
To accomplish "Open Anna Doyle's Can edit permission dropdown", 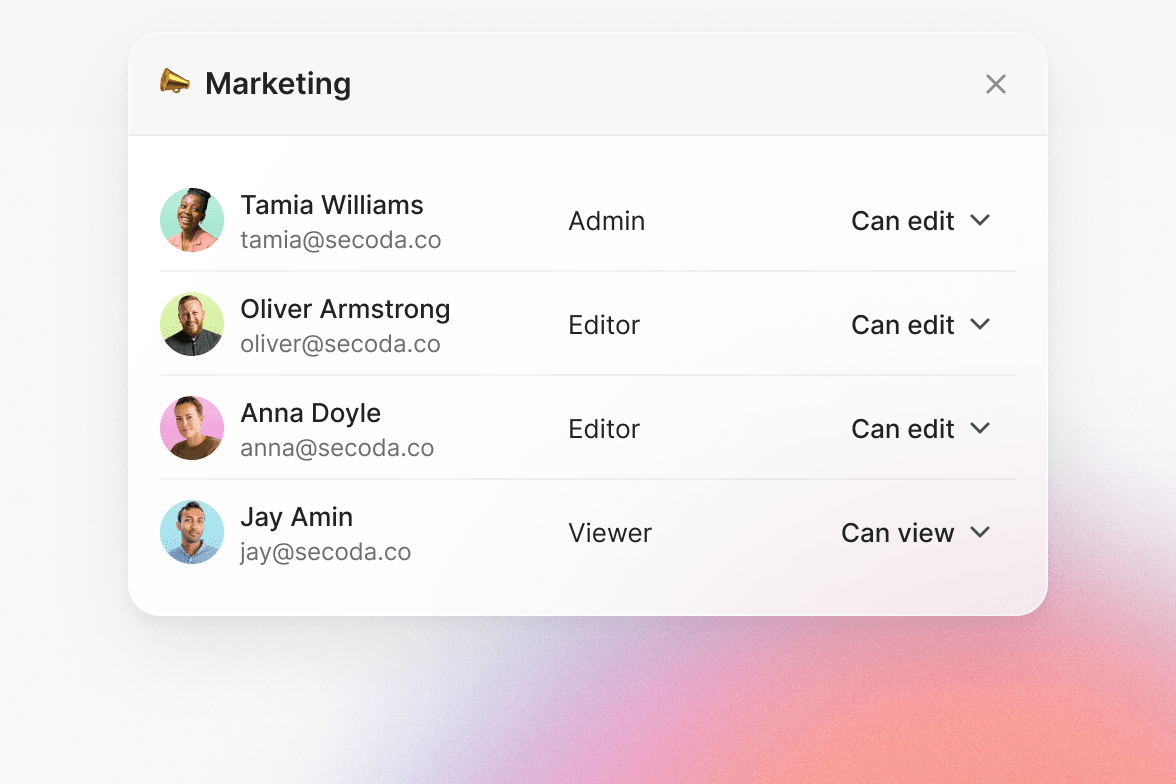I will 920,429.
